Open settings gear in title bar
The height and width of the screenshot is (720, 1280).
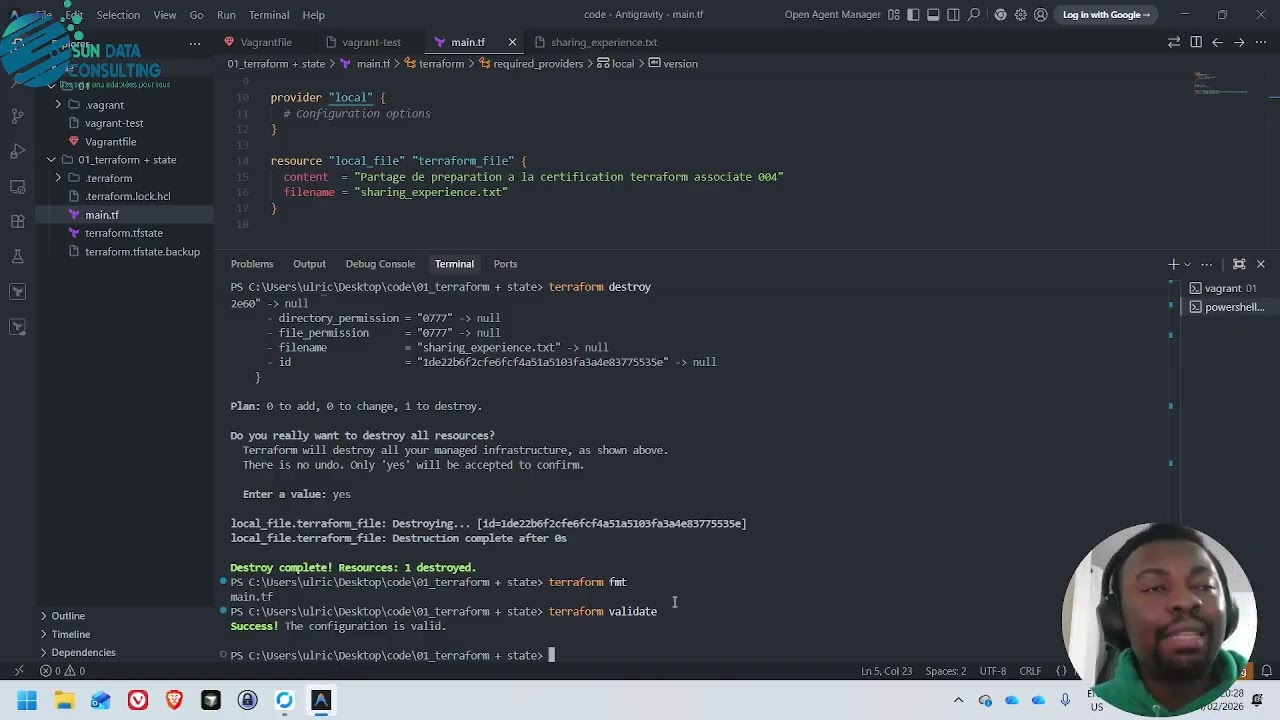(x=1020, y=15)
